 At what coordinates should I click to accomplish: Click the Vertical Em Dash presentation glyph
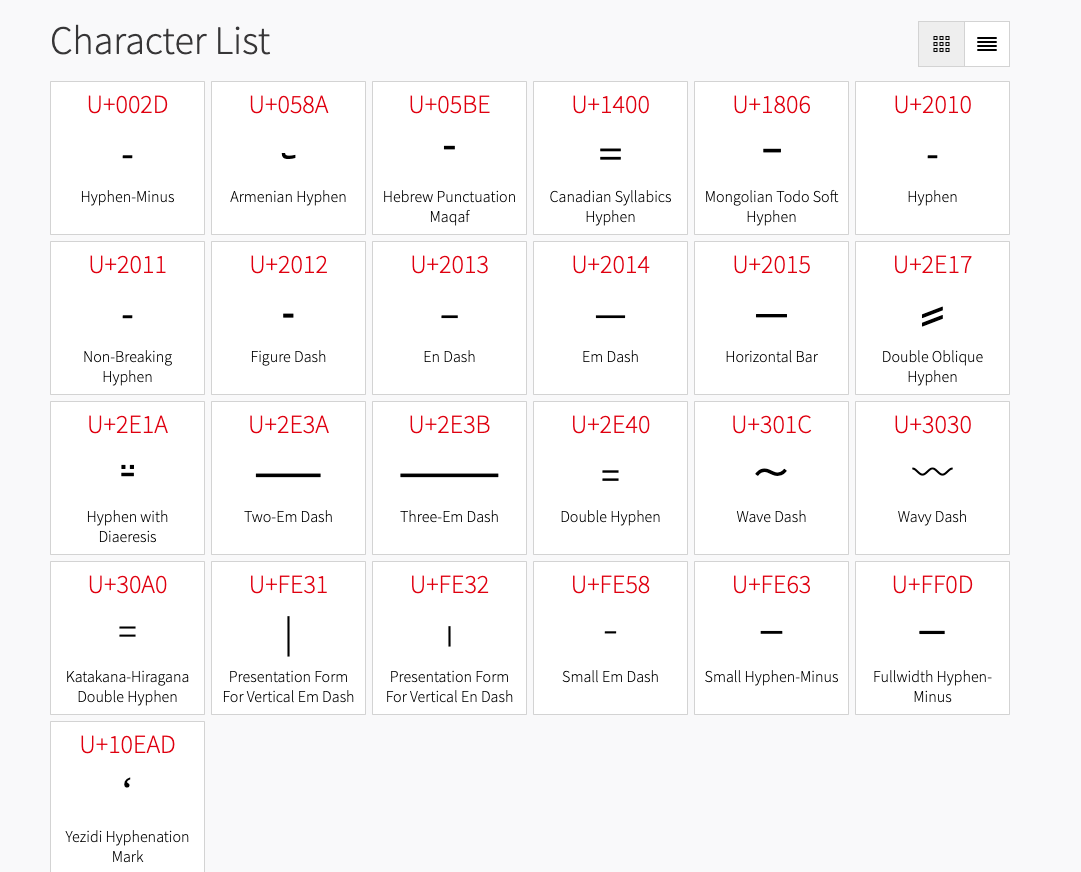pos(288,635)
